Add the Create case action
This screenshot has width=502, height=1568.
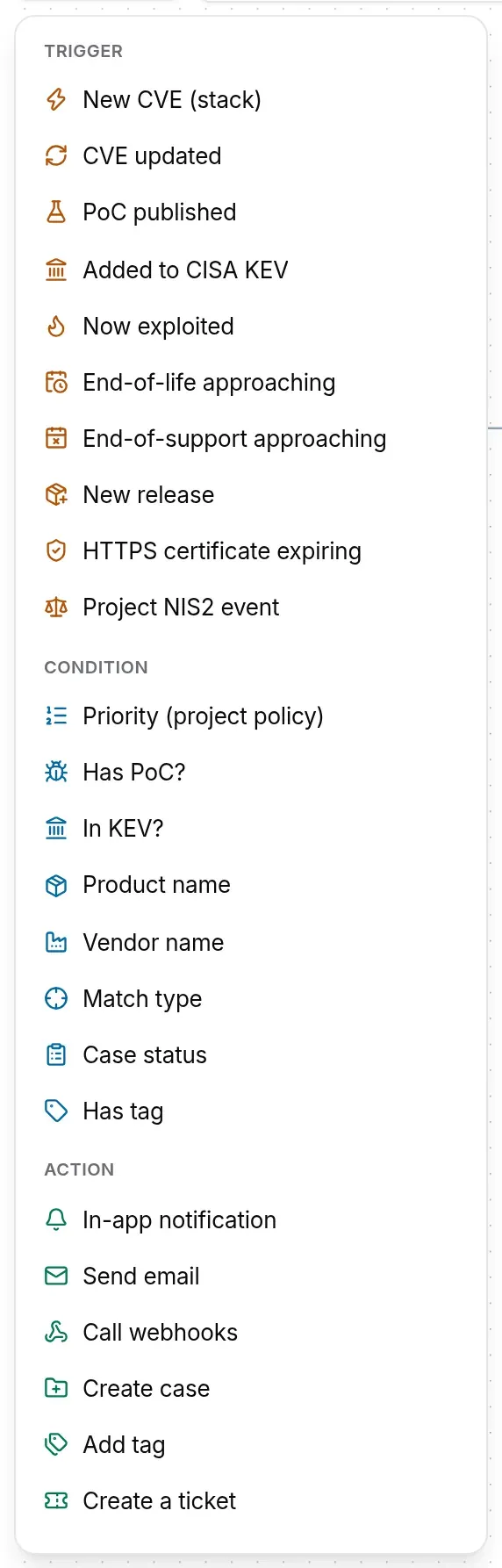(x=251, y=1389)
